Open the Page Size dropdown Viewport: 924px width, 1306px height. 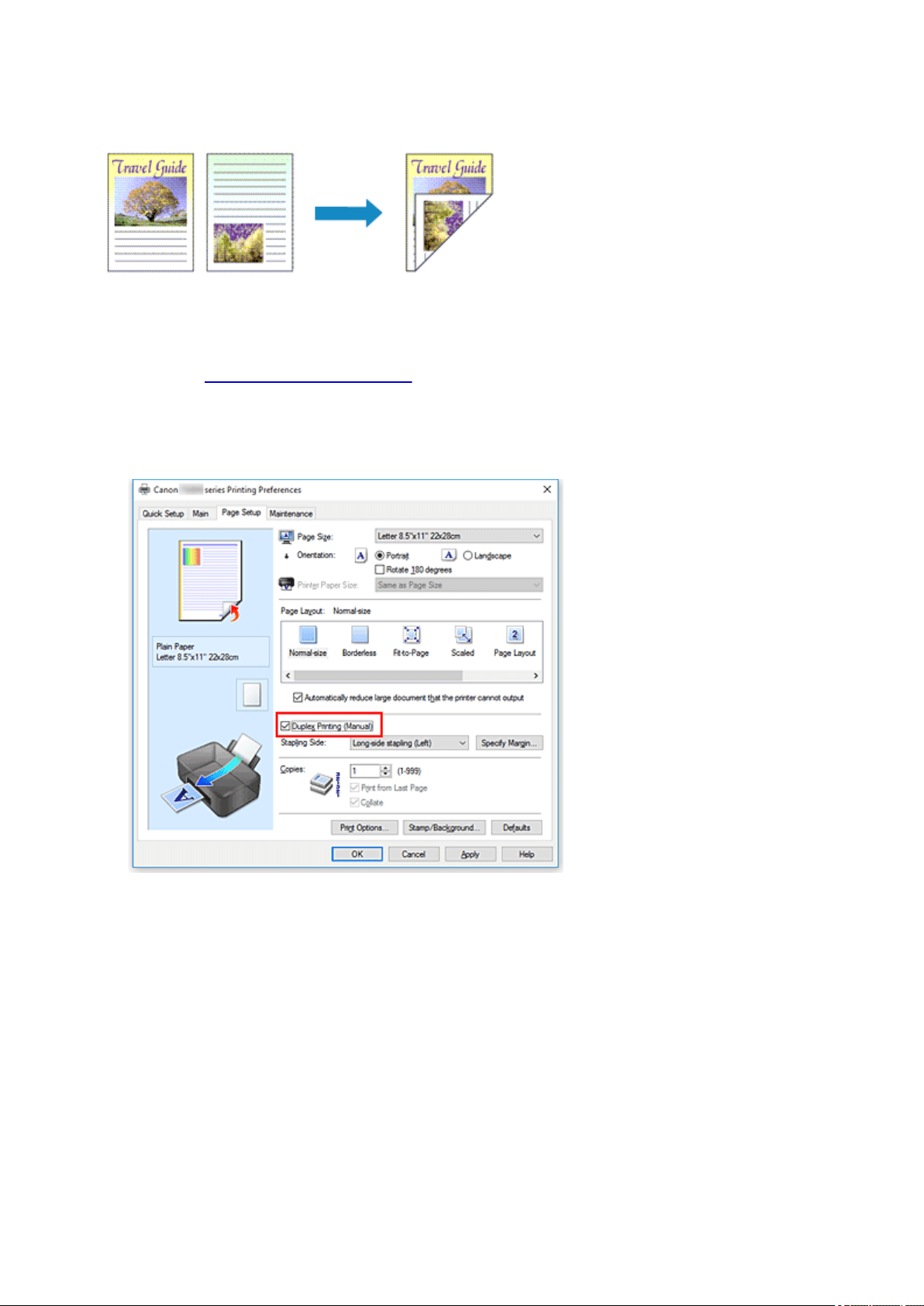(459, 536)
